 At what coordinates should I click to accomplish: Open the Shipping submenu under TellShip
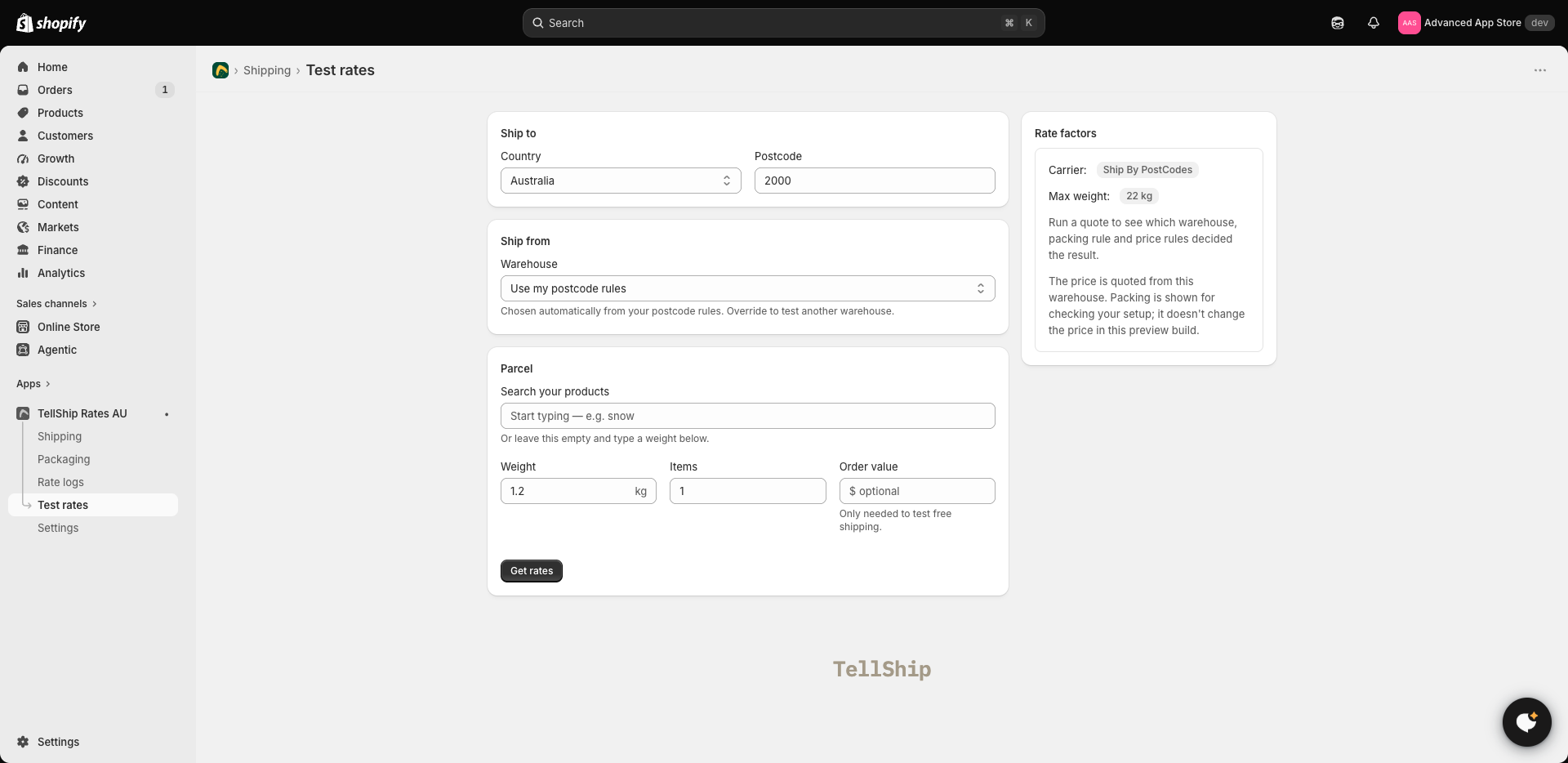(60, 436)
